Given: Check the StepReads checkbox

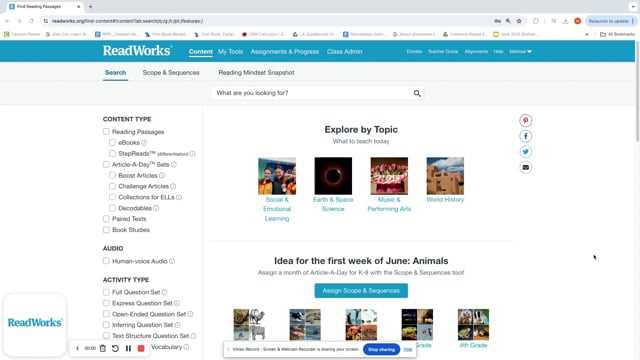Looking at the screenshot, I should coord(112,153).
